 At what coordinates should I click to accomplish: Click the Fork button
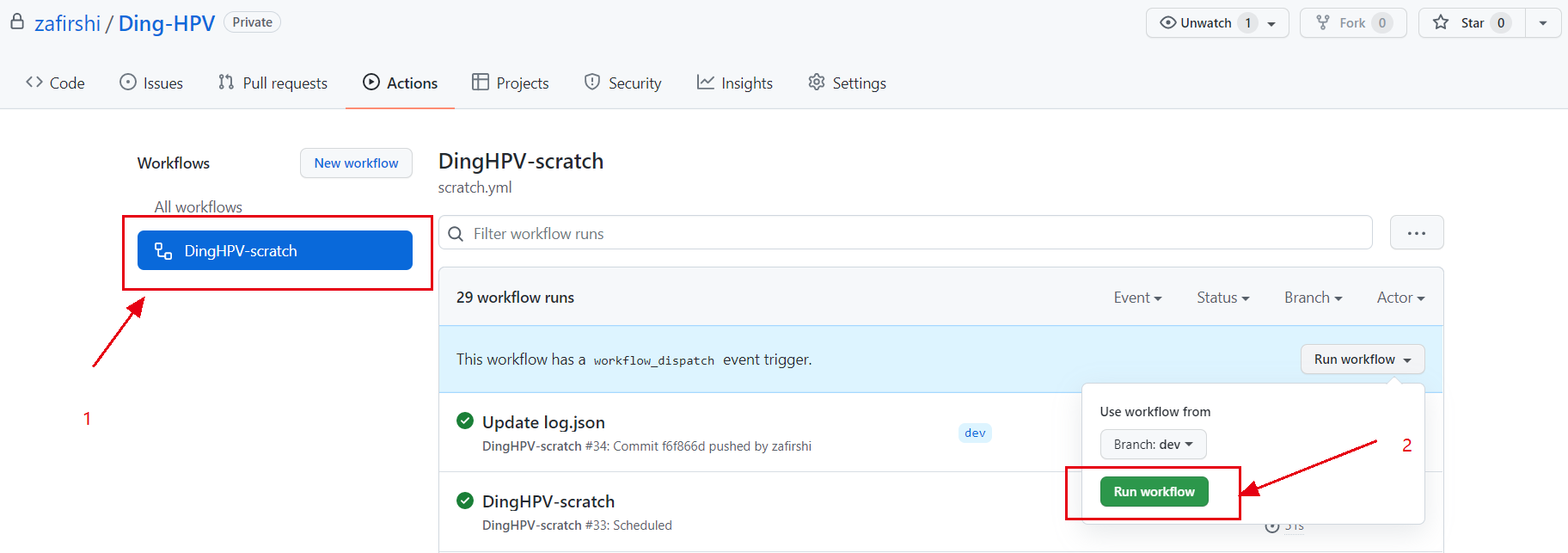click(x=1353, y=23)
